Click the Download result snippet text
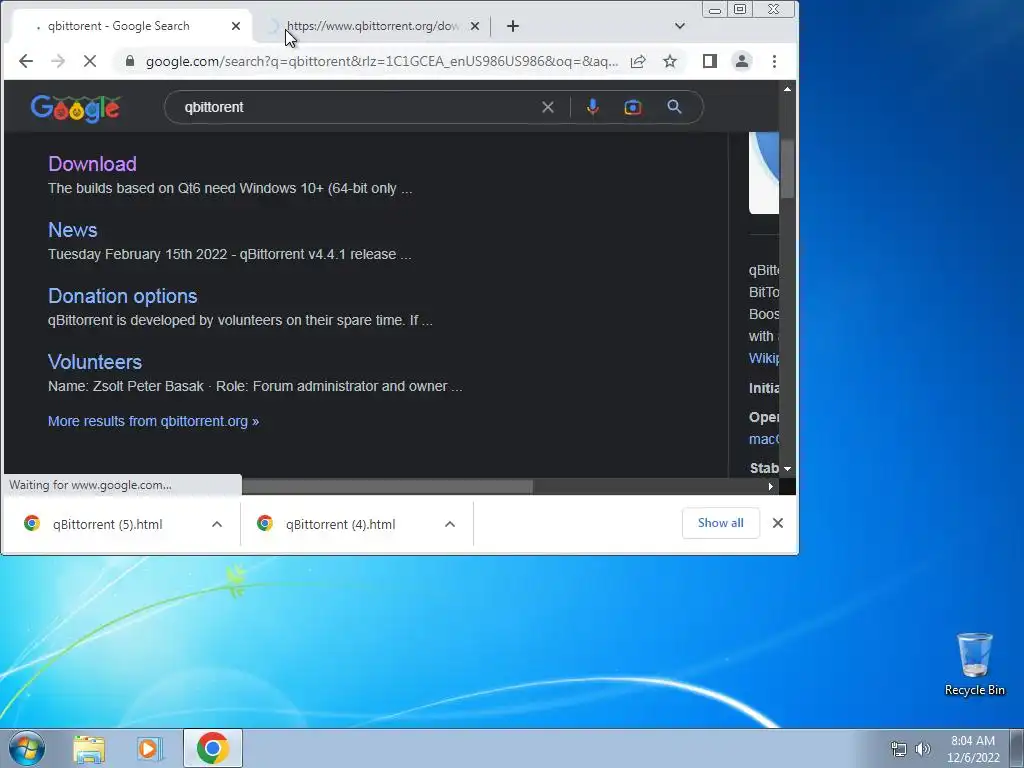 click(x=230, y=188)
